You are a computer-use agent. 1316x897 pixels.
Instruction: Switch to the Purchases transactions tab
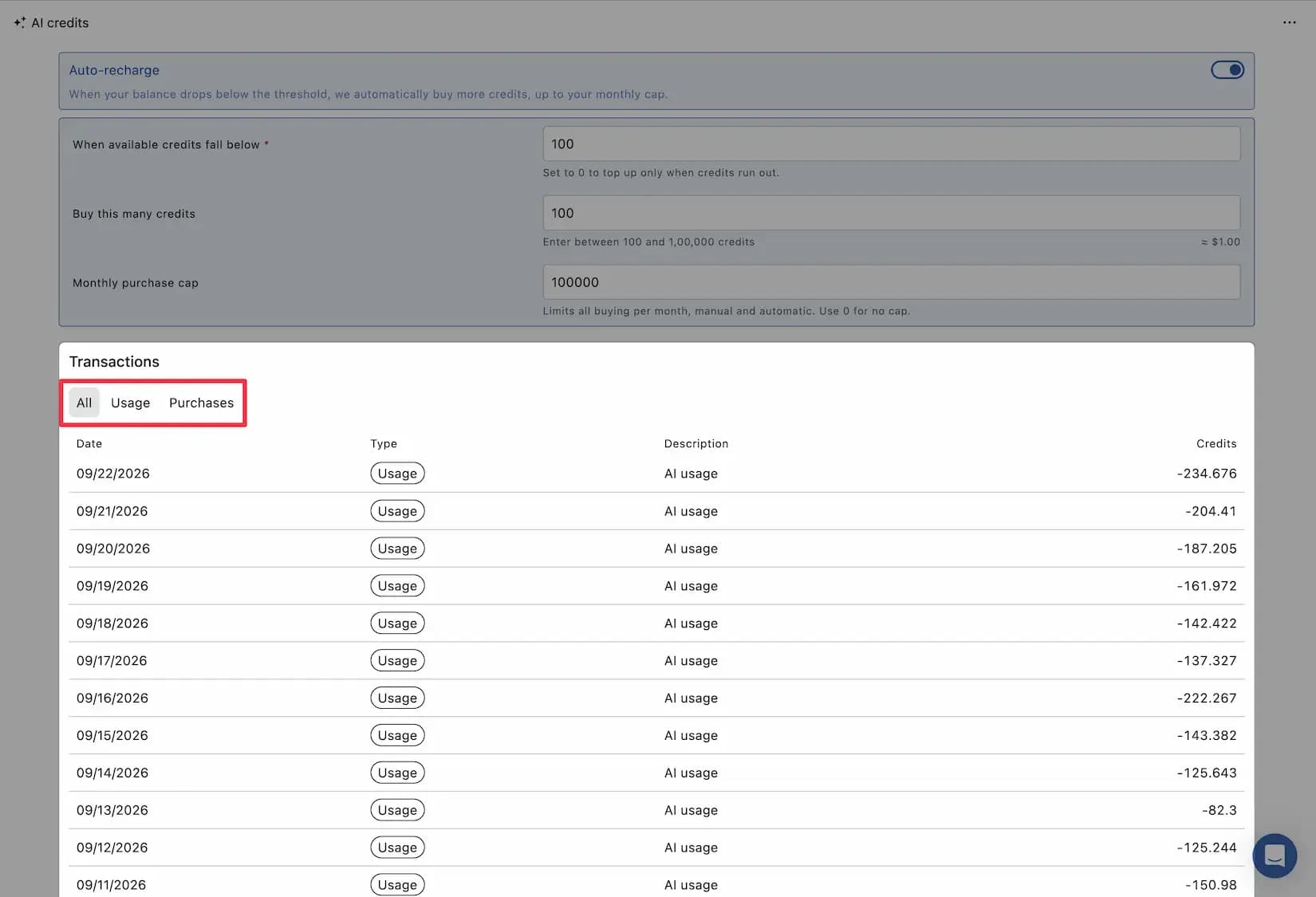coord(201,403)
